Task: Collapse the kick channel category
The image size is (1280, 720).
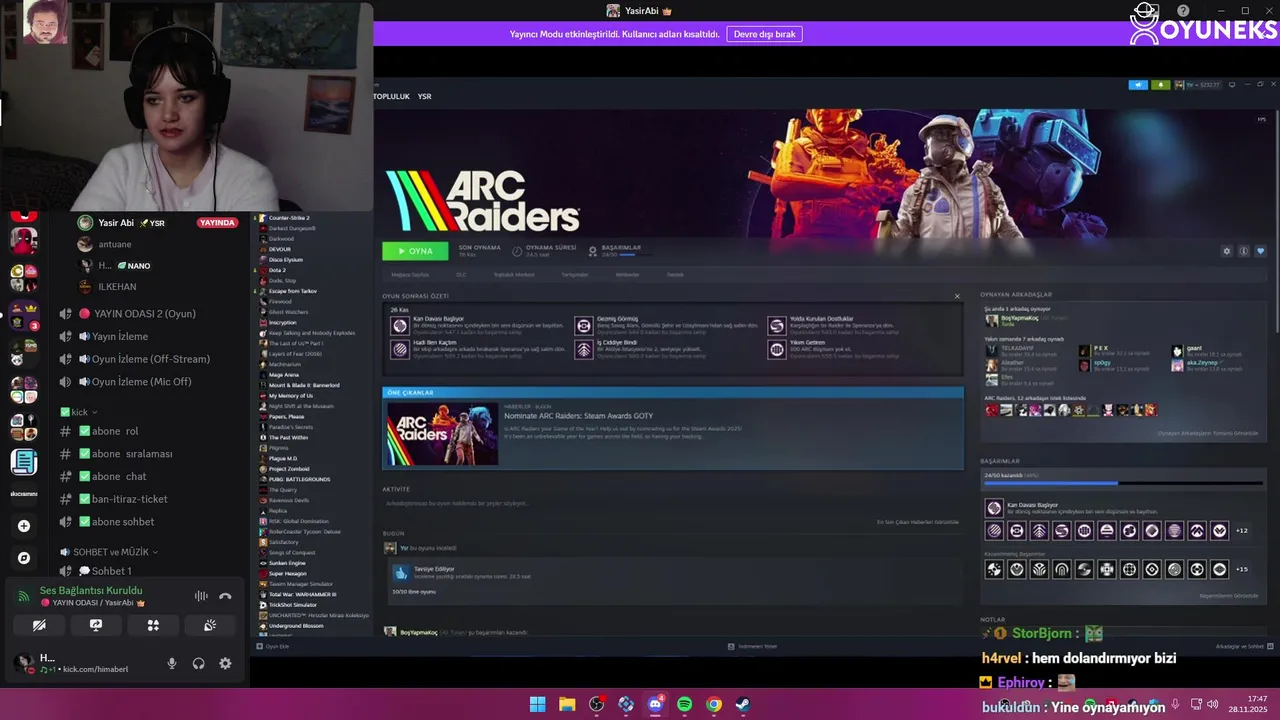Action: coord(79,412)
